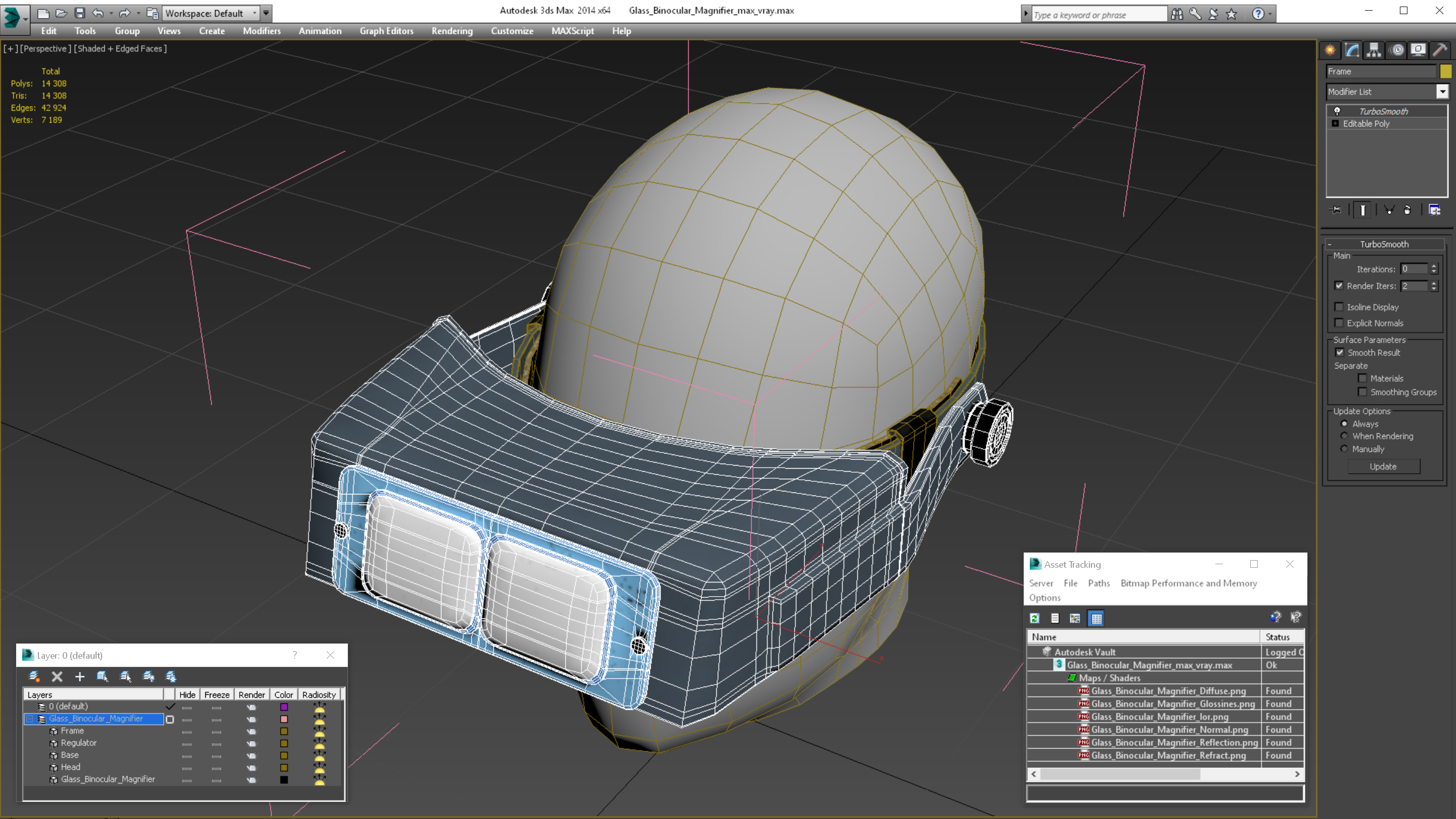Open the Motion command panel tab

point(1396,51)
